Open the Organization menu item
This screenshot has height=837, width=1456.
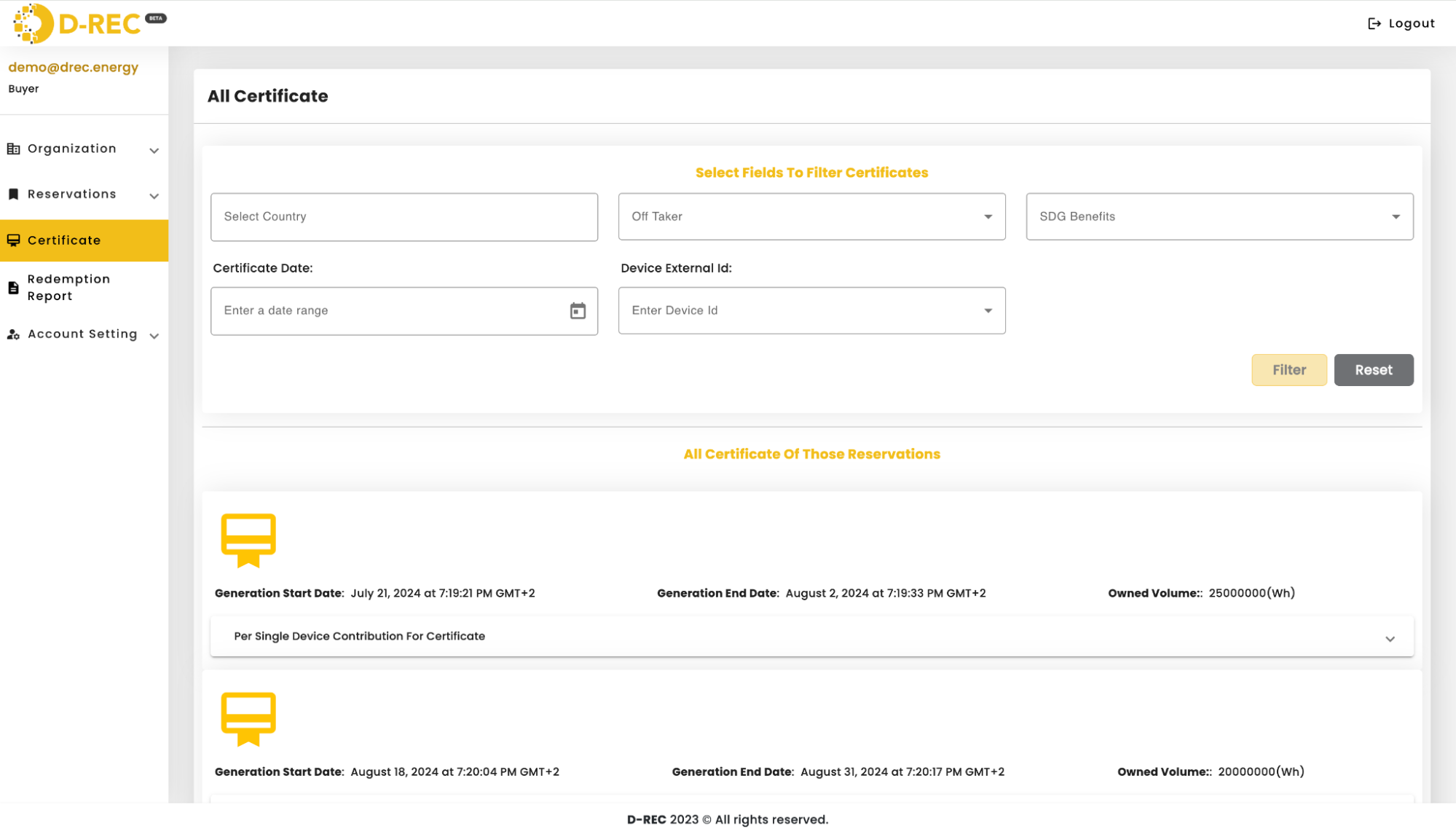84,149
